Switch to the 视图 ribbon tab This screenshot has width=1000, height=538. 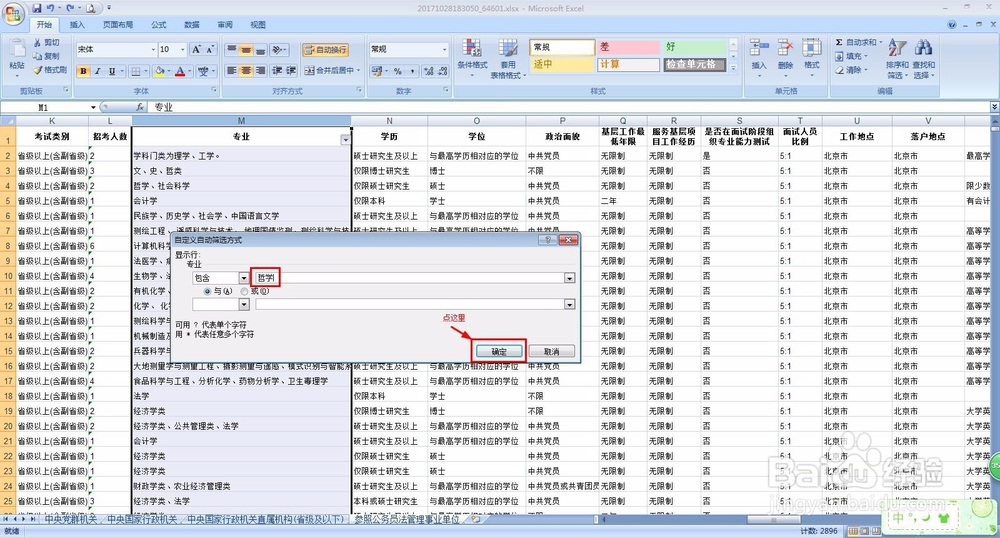(x=258, y=25)
